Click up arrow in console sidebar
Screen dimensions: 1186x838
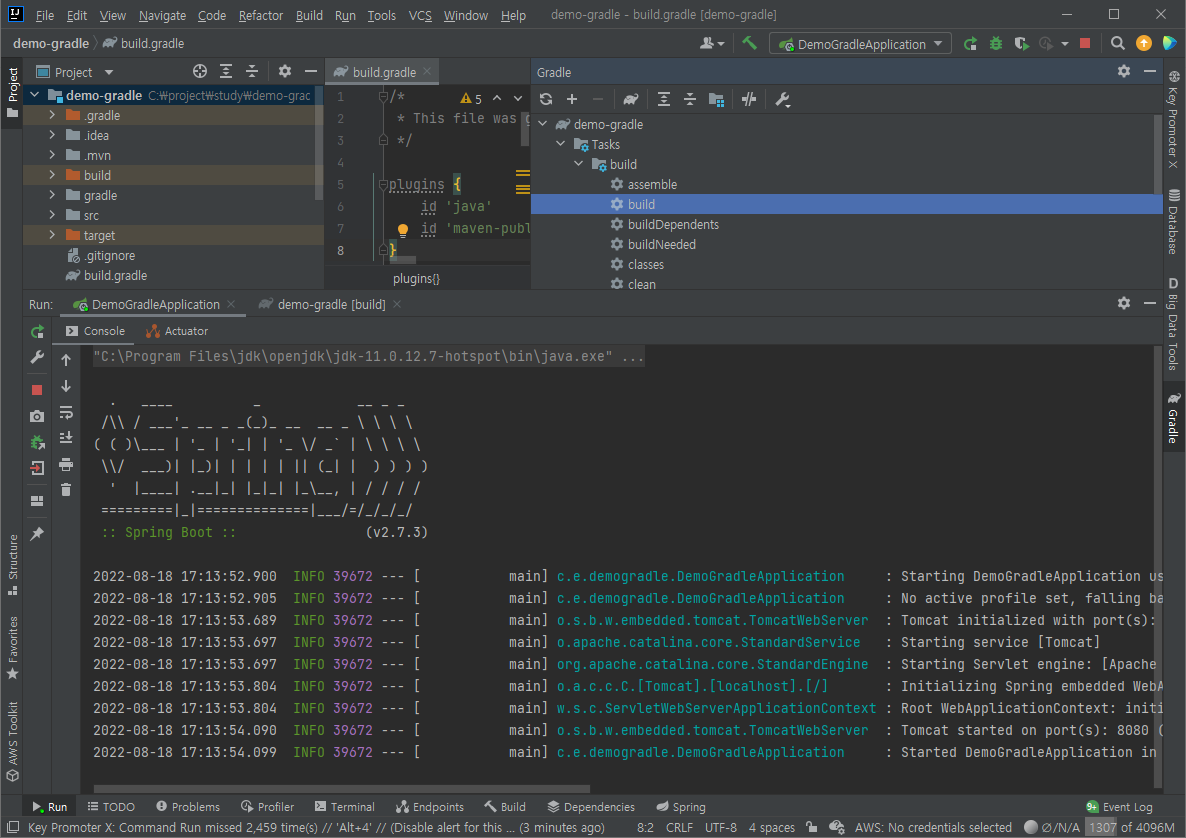(66, 360)
